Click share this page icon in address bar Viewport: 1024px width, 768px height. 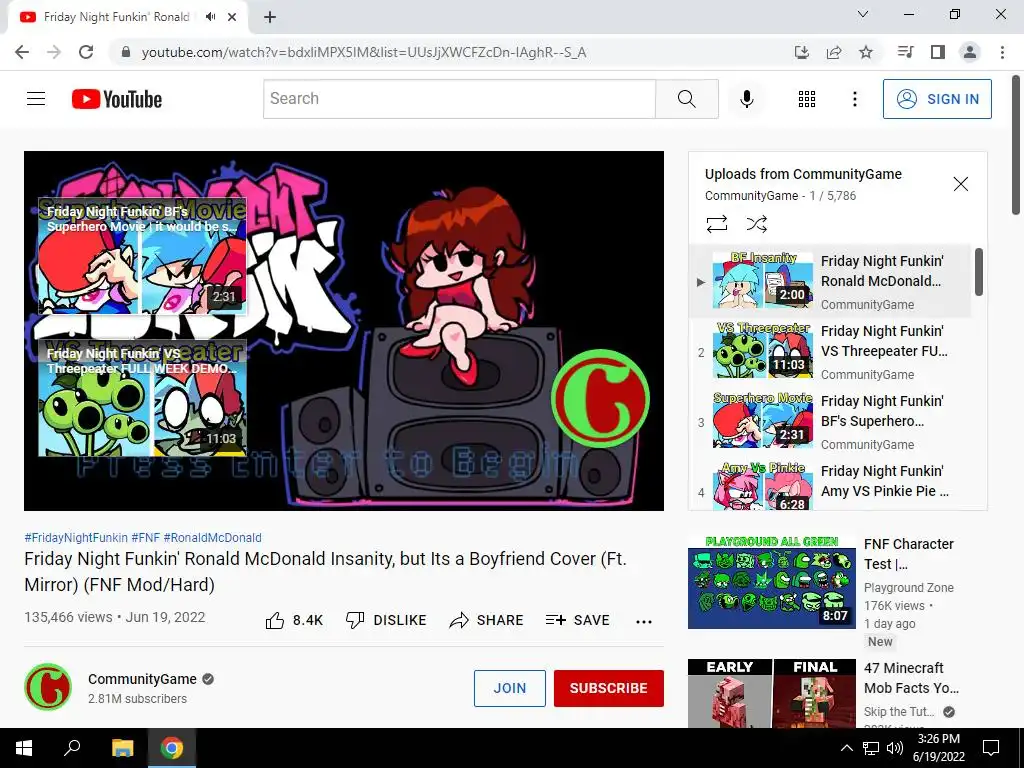pos(833,52)
